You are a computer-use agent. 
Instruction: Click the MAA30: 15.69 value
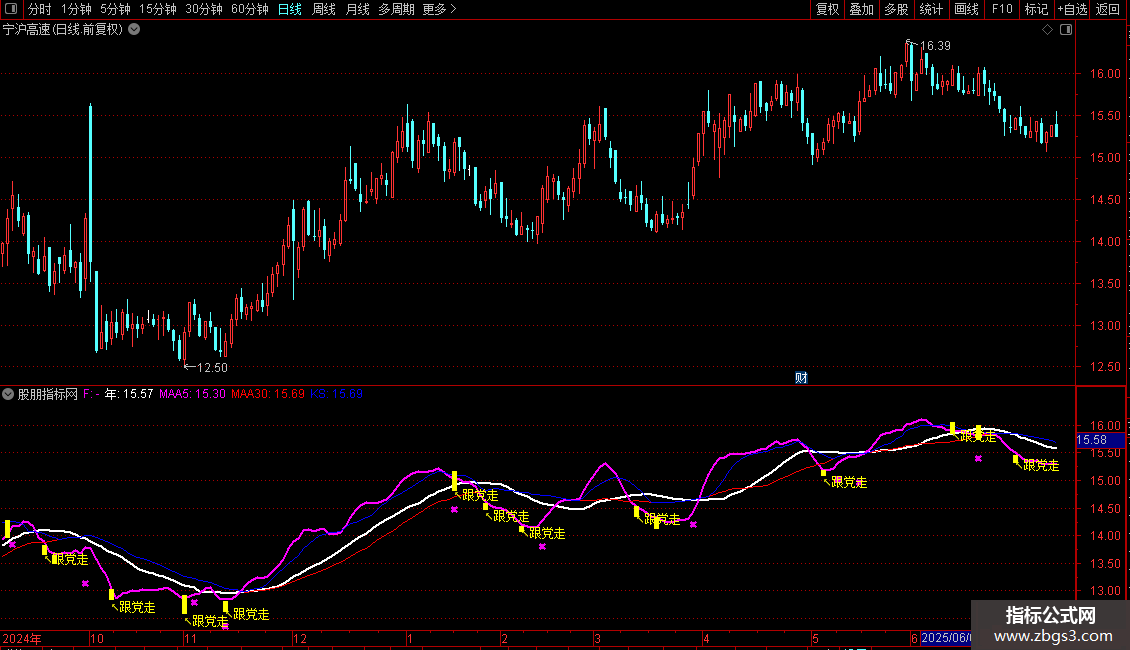[x=268, y=394]
